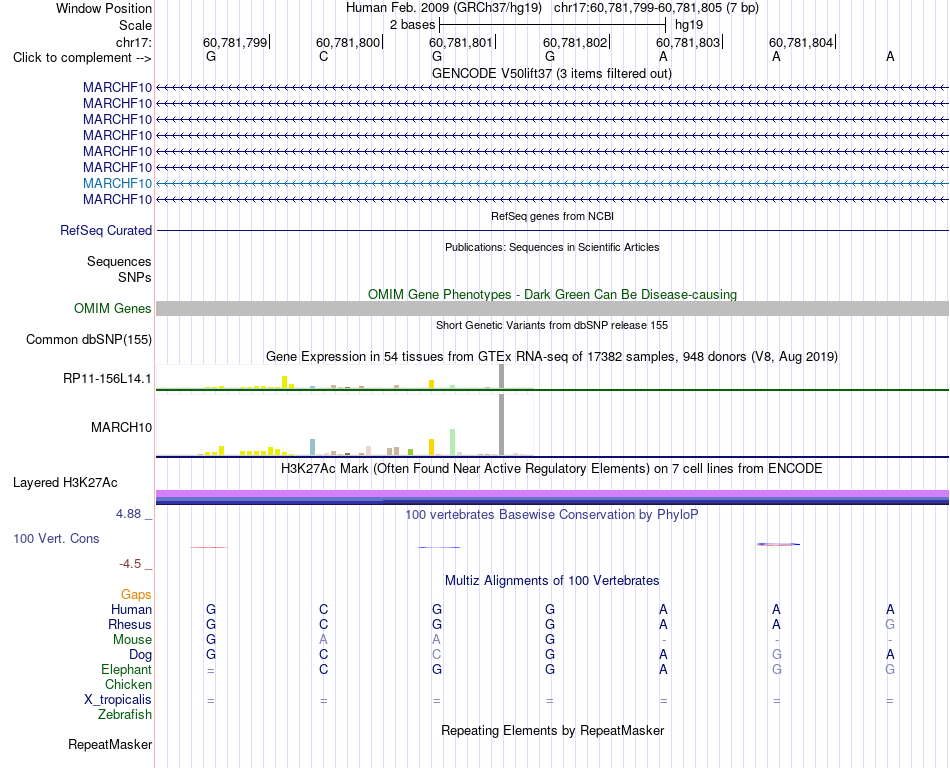Click the 60,781,803 ruler position
The width and height of the screenshot is (950, 768).
[689, 42]
